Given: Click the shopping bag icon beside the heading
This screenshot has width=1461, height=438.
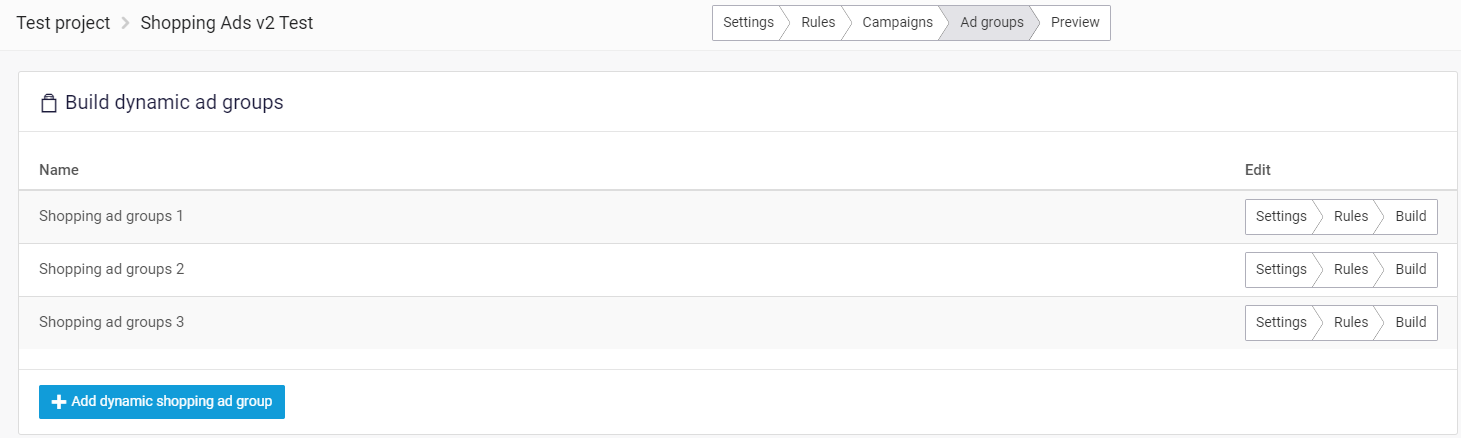Looking at the screenshot, I should point(48,103).
